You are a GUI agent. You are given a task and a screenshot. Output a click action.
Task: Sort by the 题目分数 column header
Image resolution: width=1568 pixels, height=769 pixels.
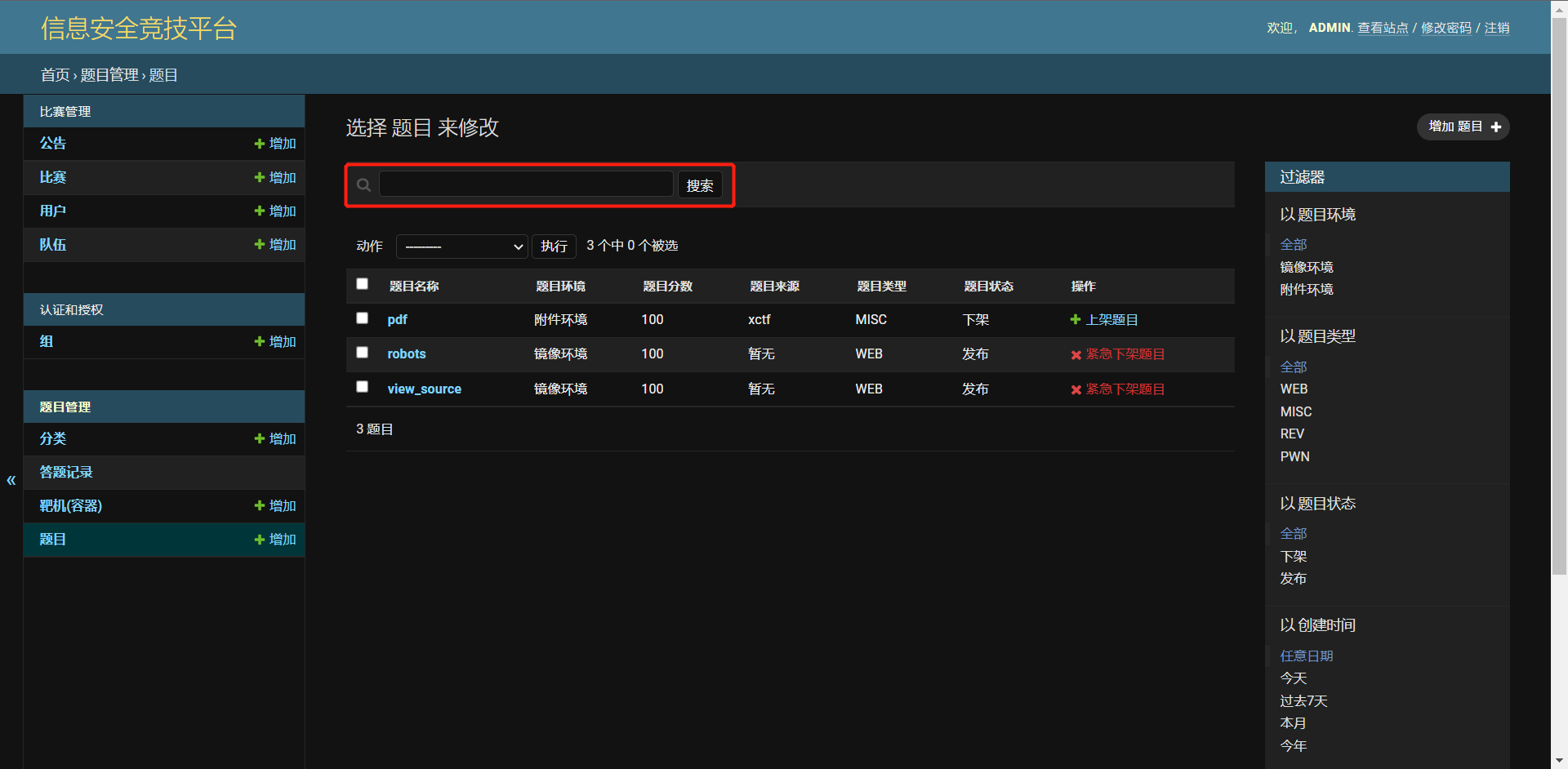tap(667, 286)
